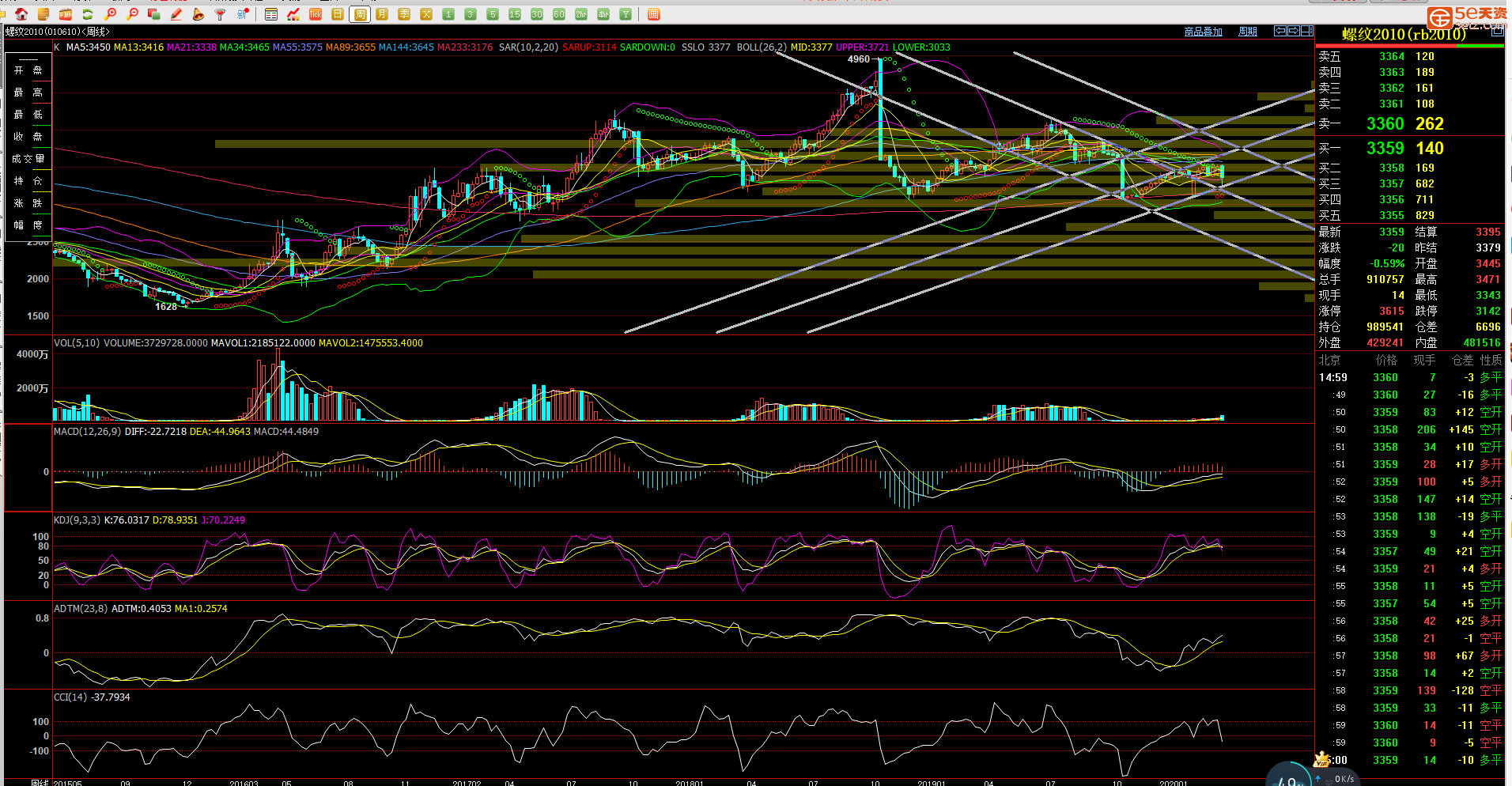Zoom out with the minus magnifier icon
This screenshot has width=1512, height=786.
pyautogui.click(x=132, y=14)
